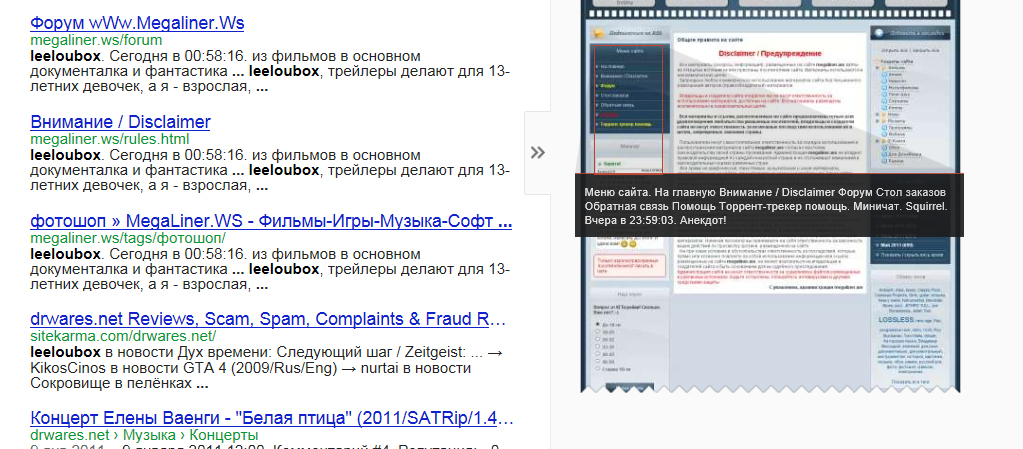Click the megaliner.ws/rules.html green URL
Image resolution: width=1023 pixels, height=449 pixels.
pos(110,139)
